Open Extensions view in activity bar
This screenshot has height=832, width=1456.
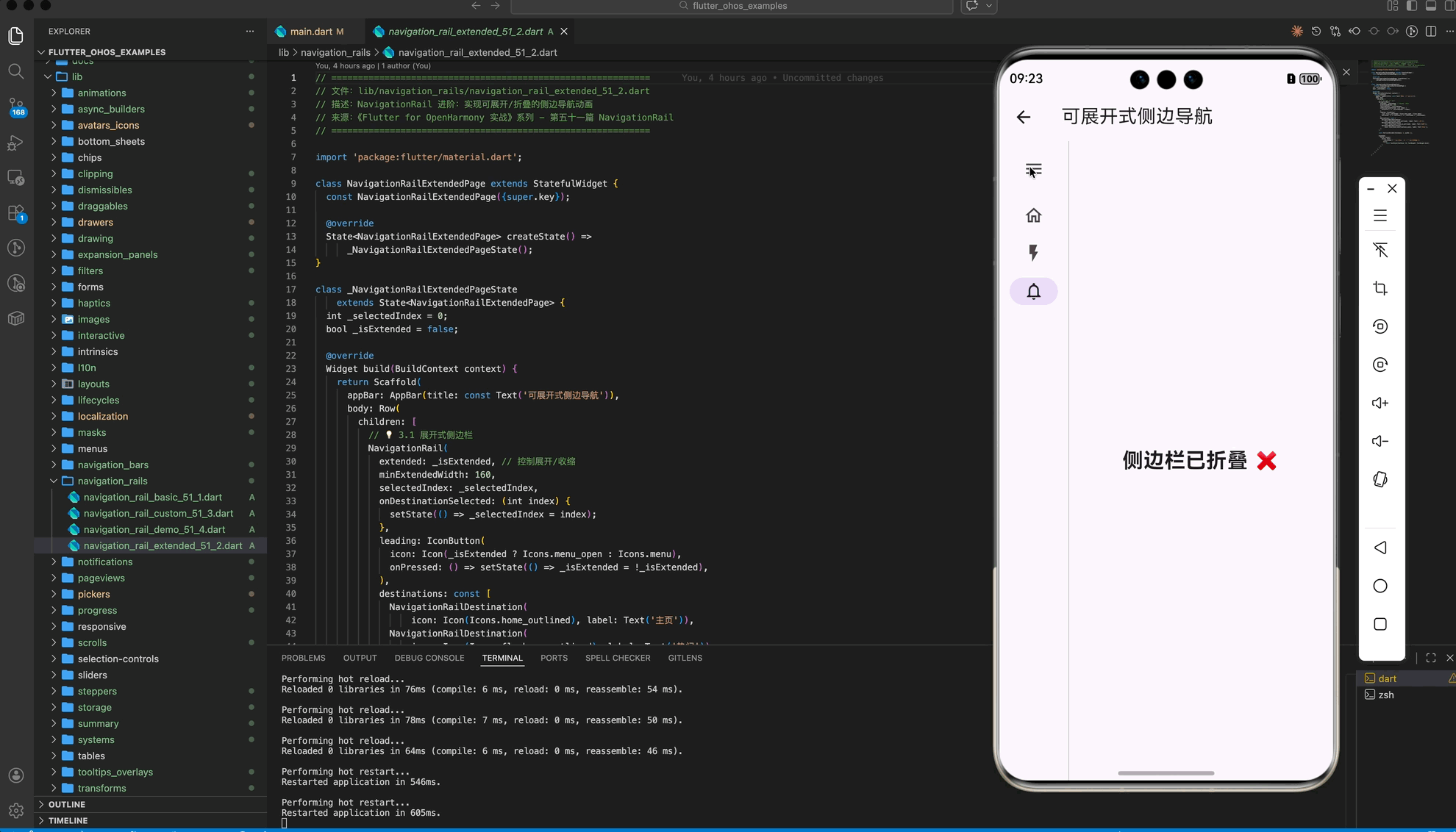click(x=15, y=213)
